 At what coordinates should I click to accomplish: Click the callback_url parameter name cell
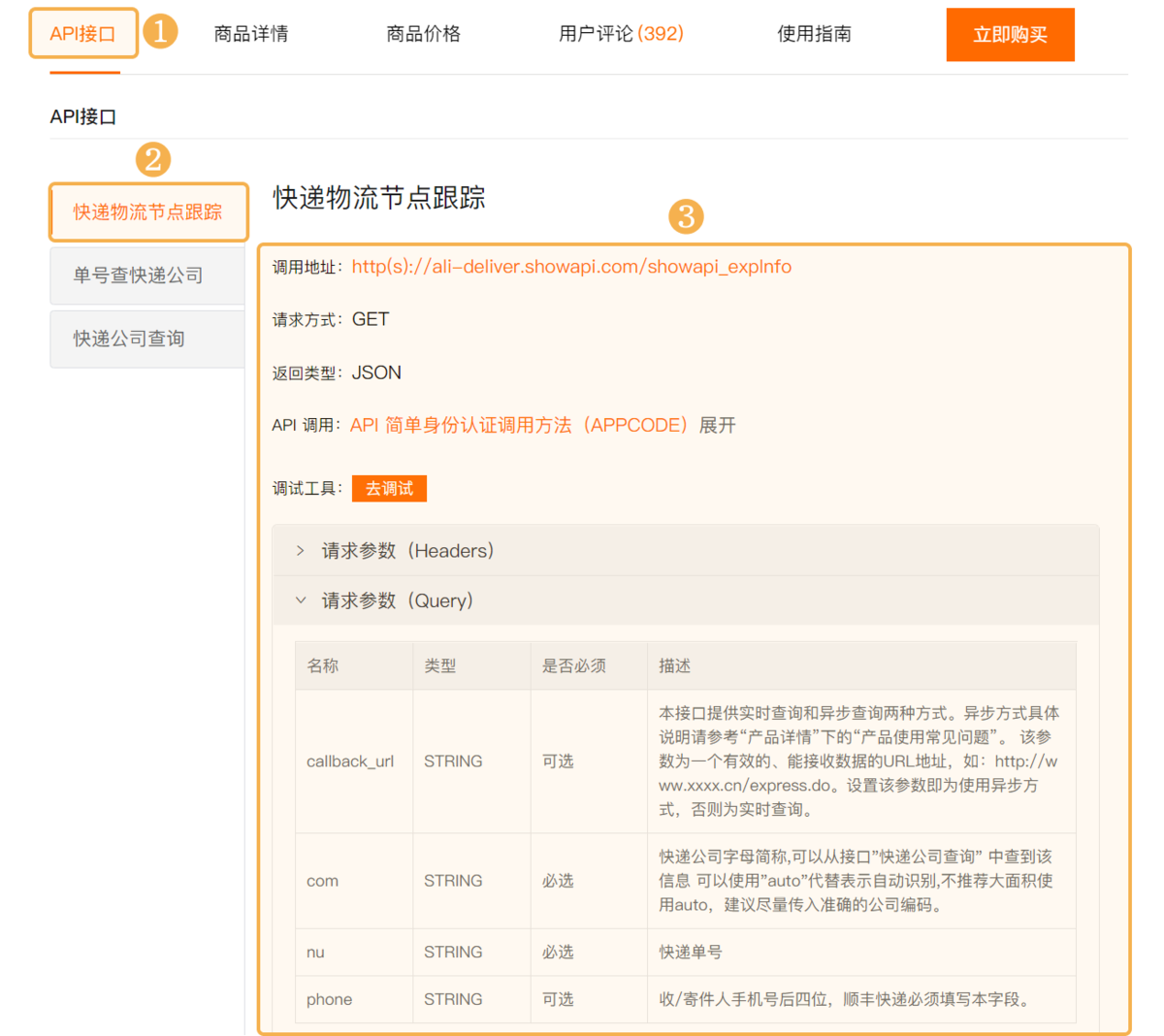[x=350, y=761]
